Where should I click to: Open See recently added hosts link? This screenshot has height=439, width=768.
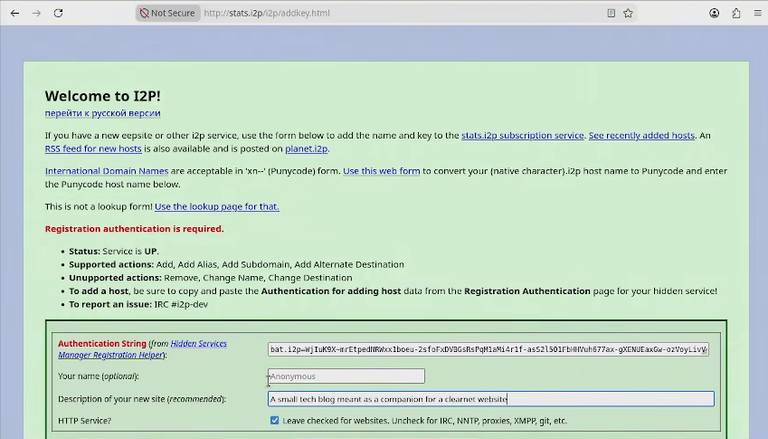642,135
